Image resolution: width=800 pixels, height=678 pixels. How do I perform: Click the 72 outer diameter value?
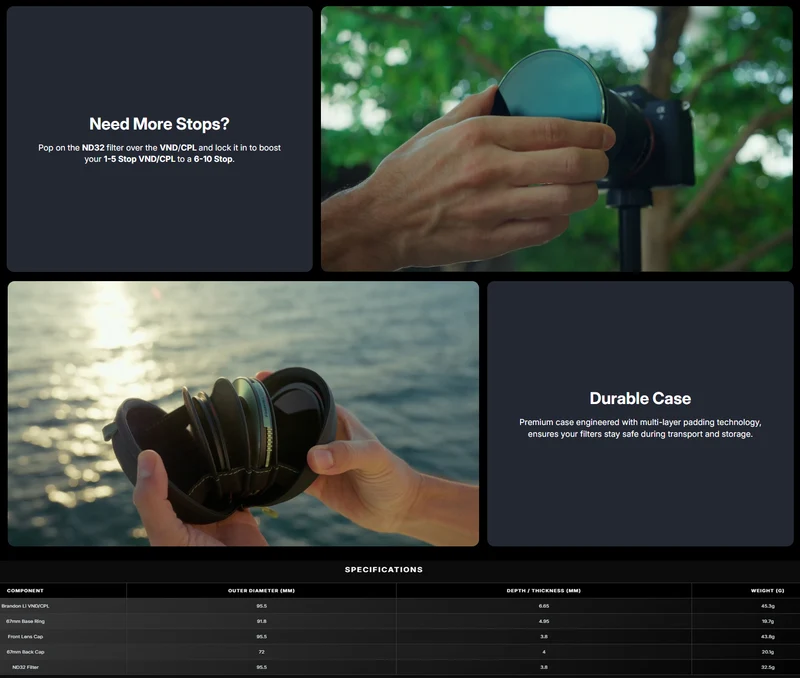(261, 652)
